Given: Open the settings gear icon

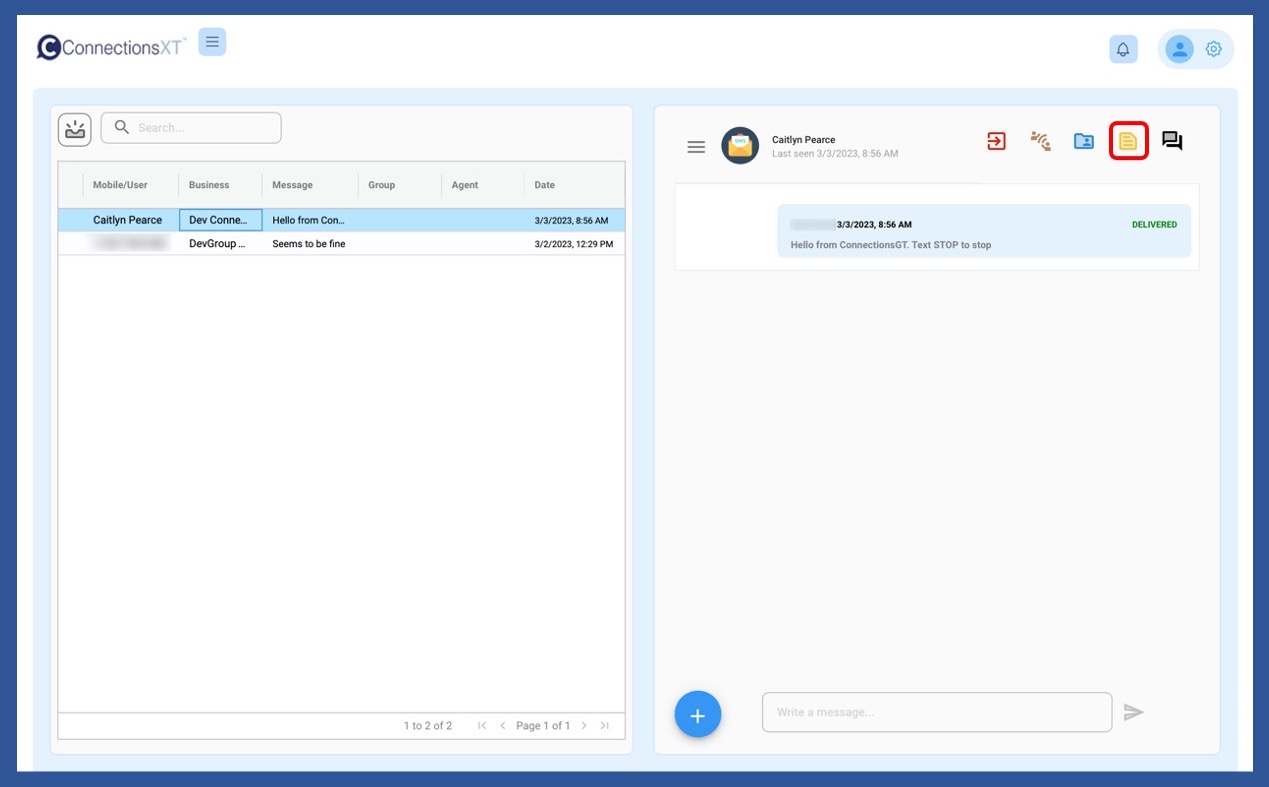Looking at the screenshot, I should coord(1214,49).
